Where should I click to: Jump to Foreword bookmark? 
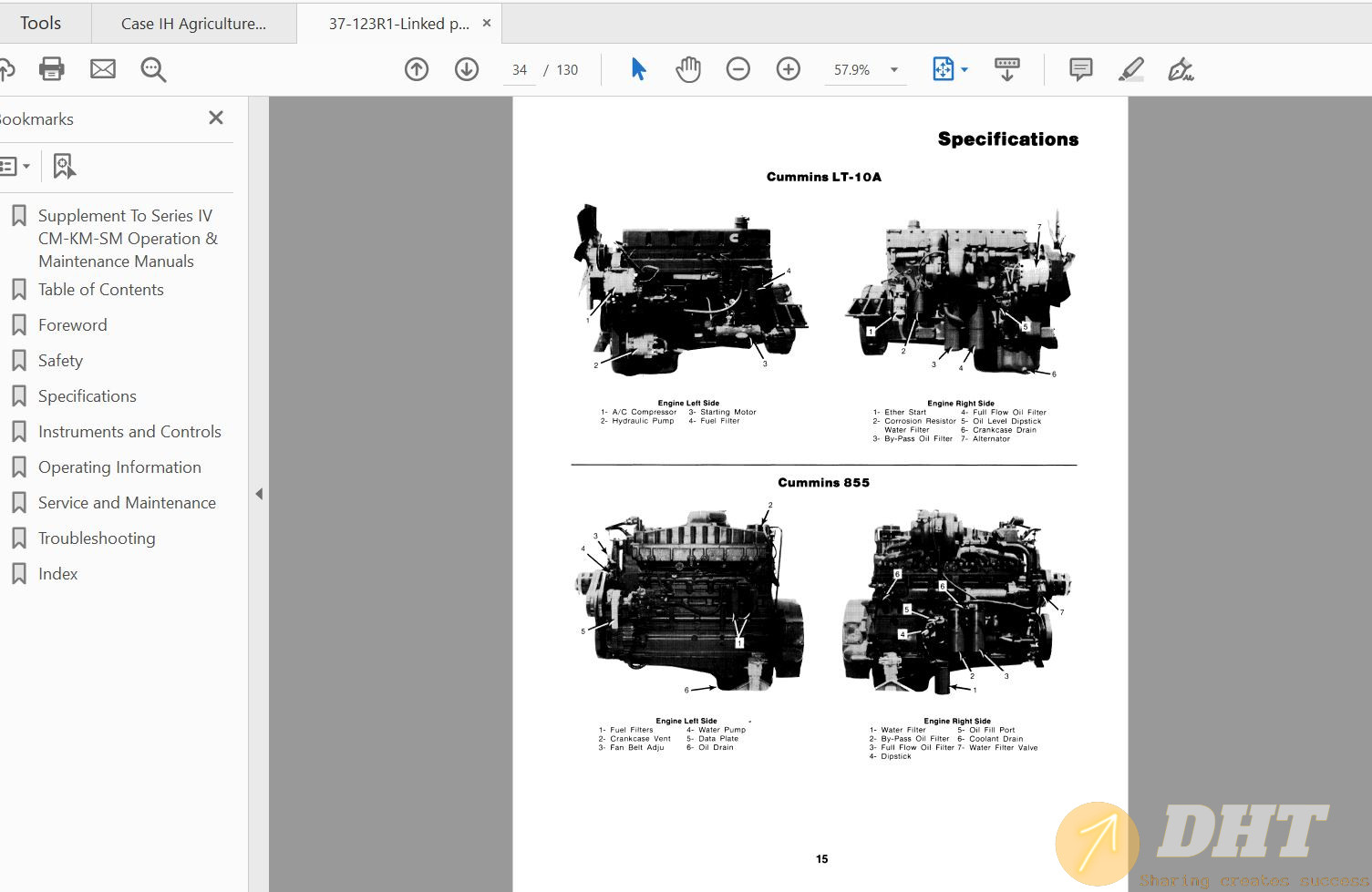(73, 325)
